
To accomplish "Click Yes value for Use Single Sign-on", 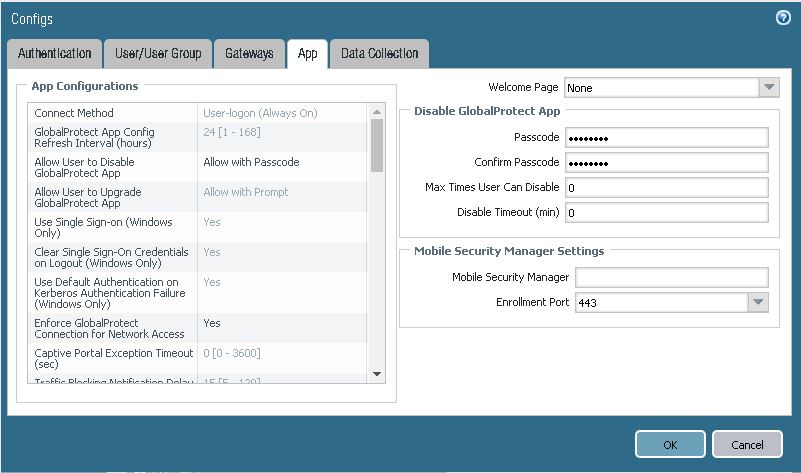I will pos(212,222).
